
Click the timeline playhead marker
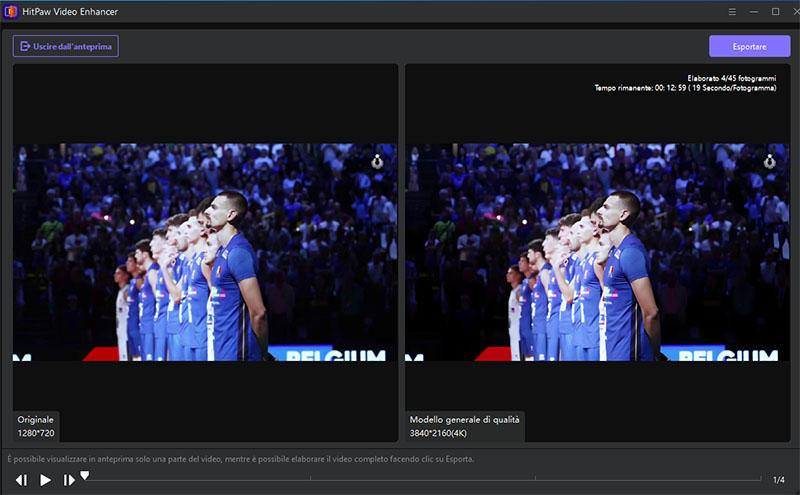[85, 476]
